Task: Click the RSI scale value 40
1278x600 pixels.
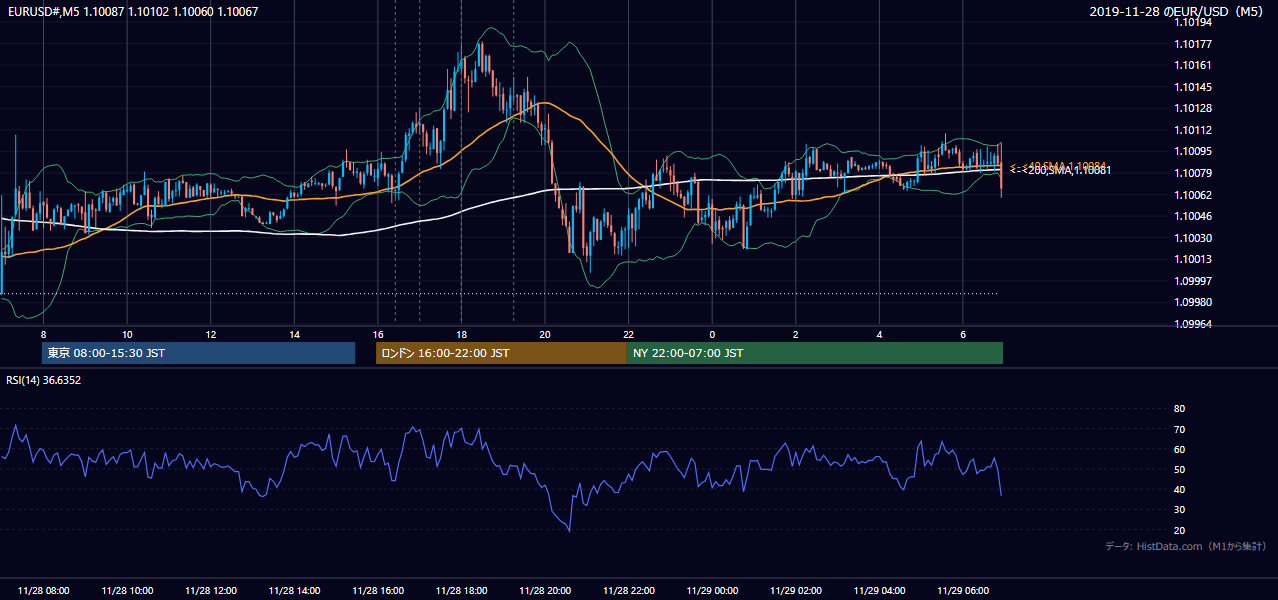Action: 1179,490
